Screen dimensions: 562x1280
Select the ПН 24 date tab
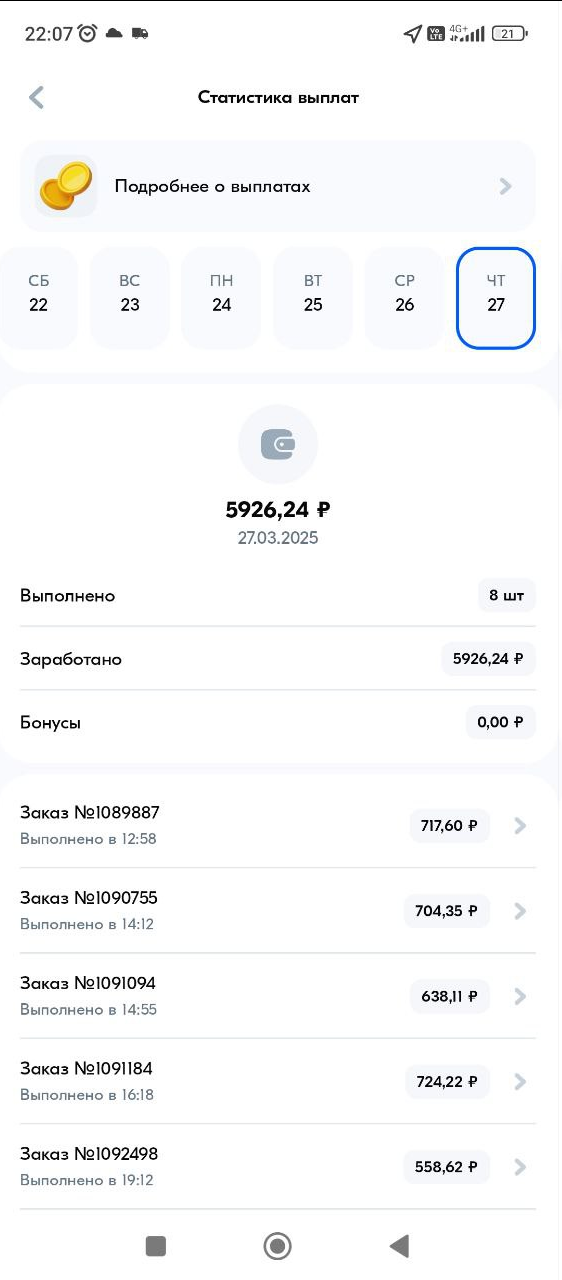(x=221, y=297)
